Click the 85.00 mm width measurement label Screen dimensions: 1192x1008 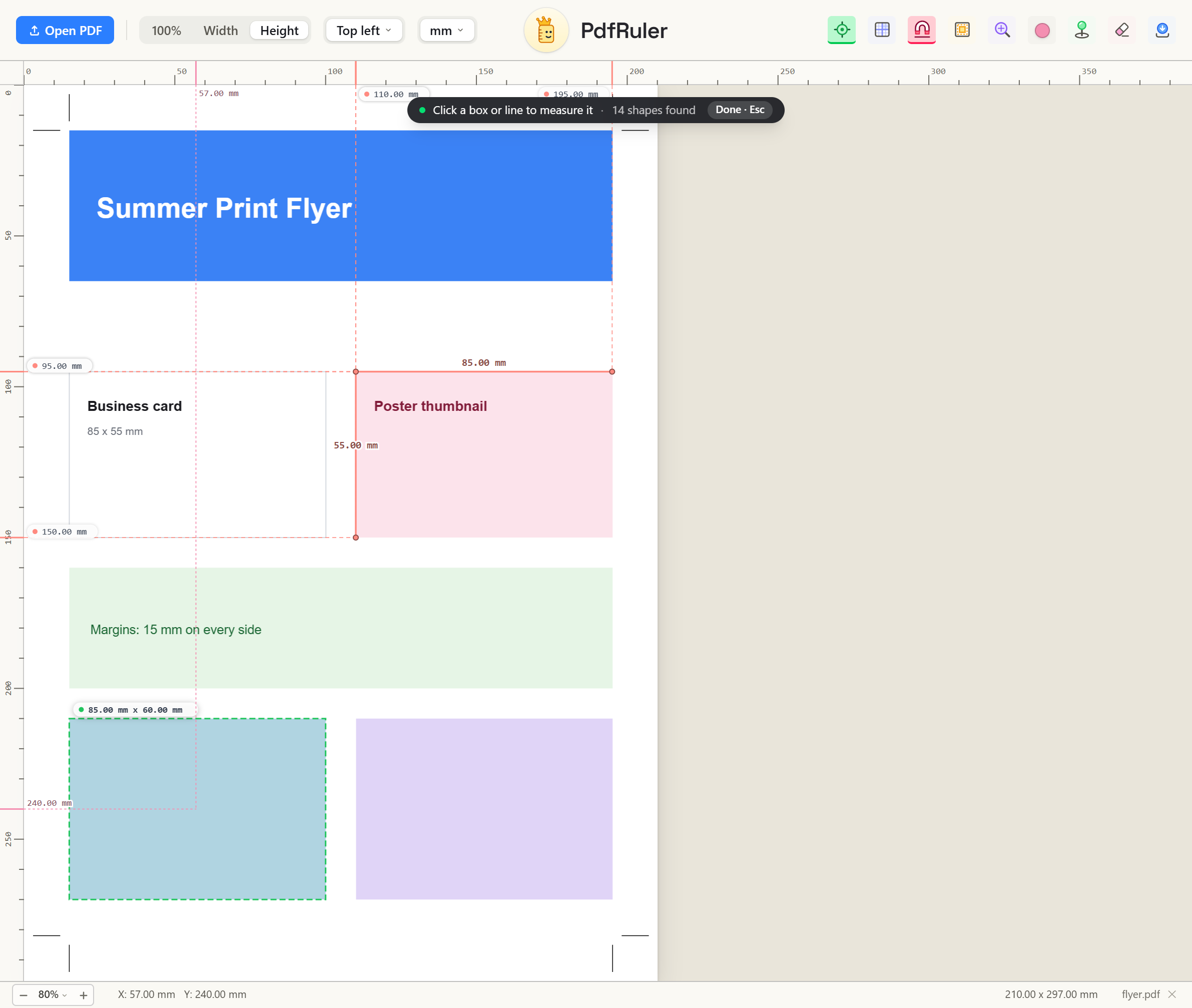[x=483, y=363]
